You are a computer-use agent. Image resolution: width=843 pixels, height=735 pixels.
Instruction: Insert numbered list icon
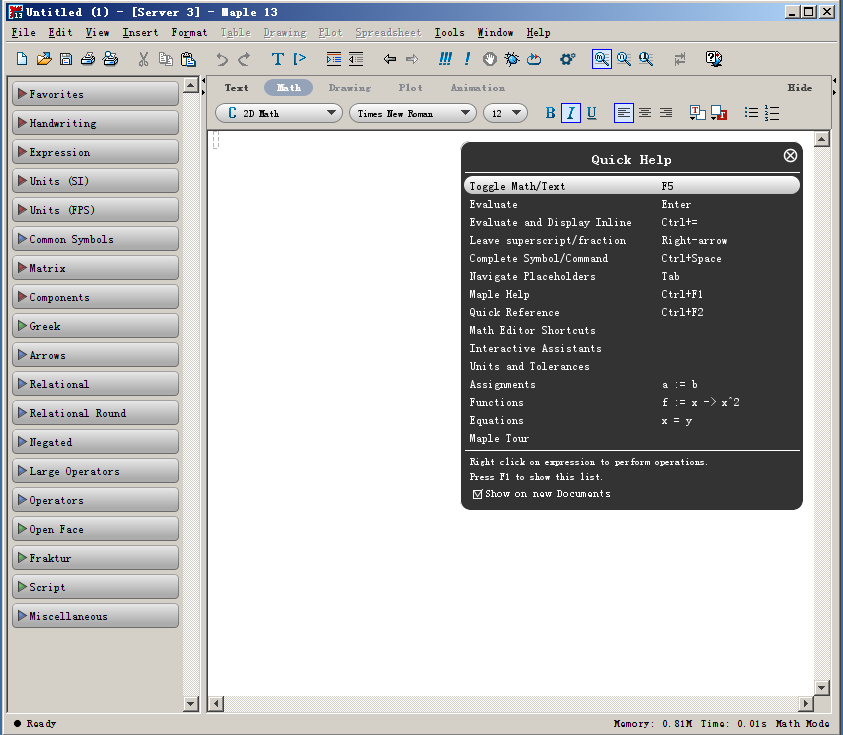771,113
